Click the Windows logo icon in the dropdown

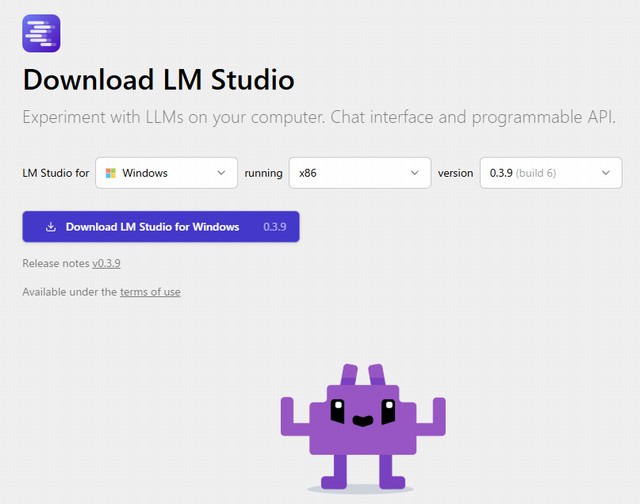(111, 173)
